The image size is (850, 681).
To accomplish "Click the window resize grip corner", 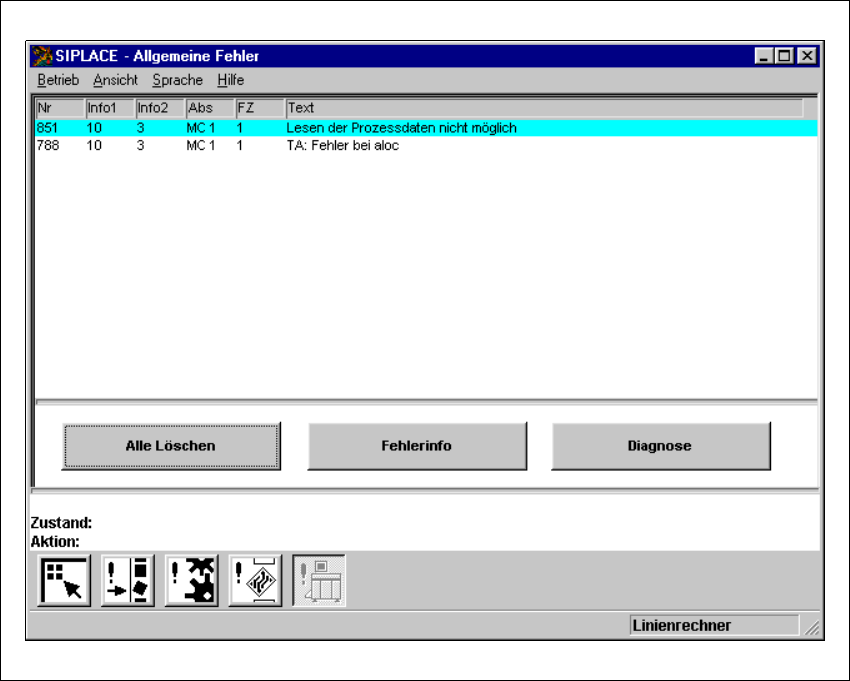I will click(812, 627).
